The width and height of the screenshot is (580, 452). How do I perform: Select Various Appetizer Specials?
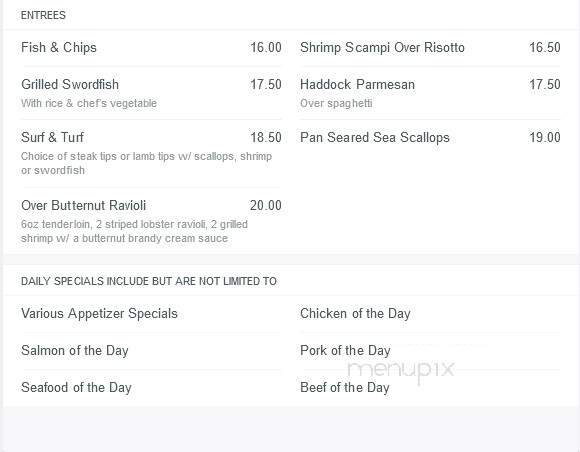pyautogui.click(x=100, y=314)
